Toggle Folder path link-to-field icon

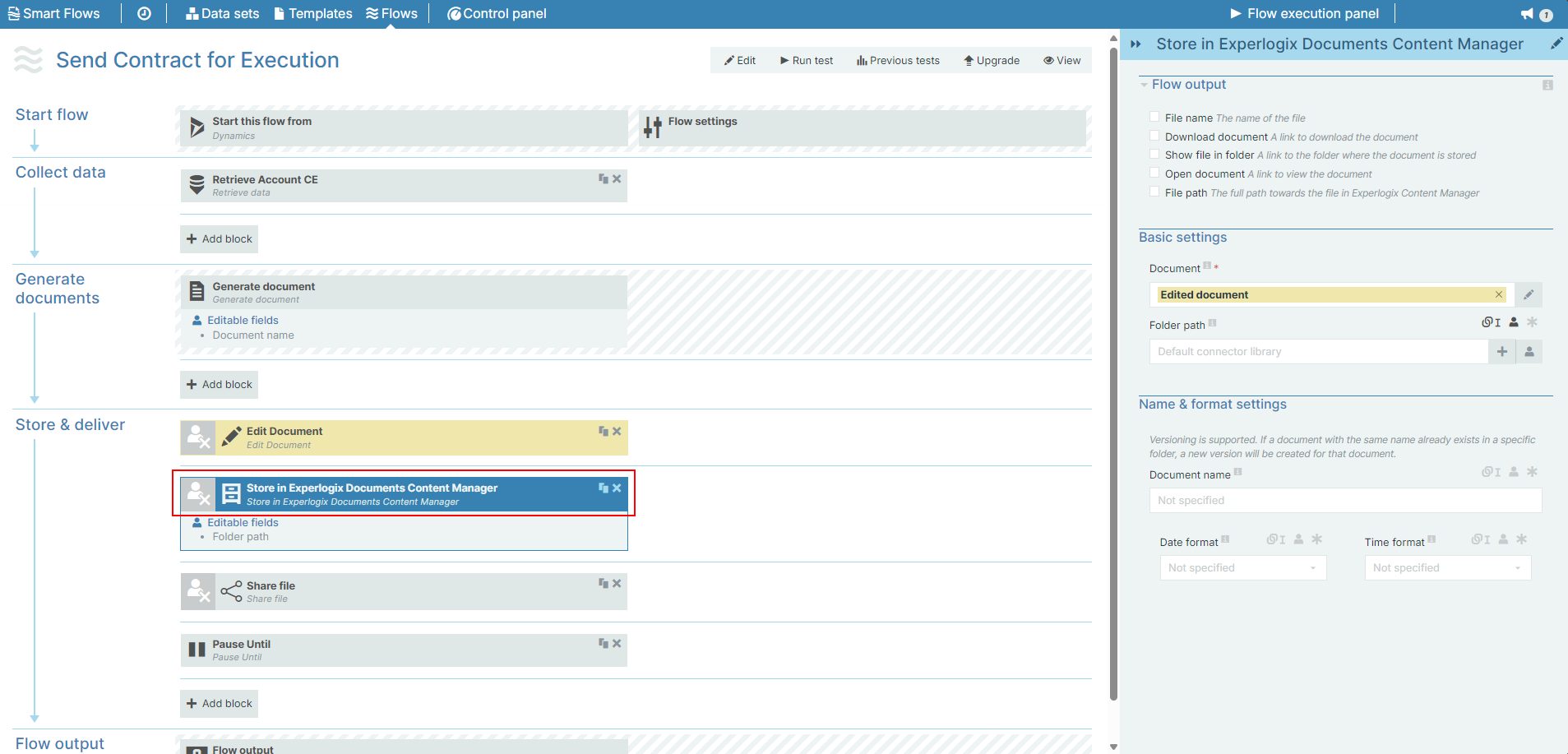(x=1491, y=322)
